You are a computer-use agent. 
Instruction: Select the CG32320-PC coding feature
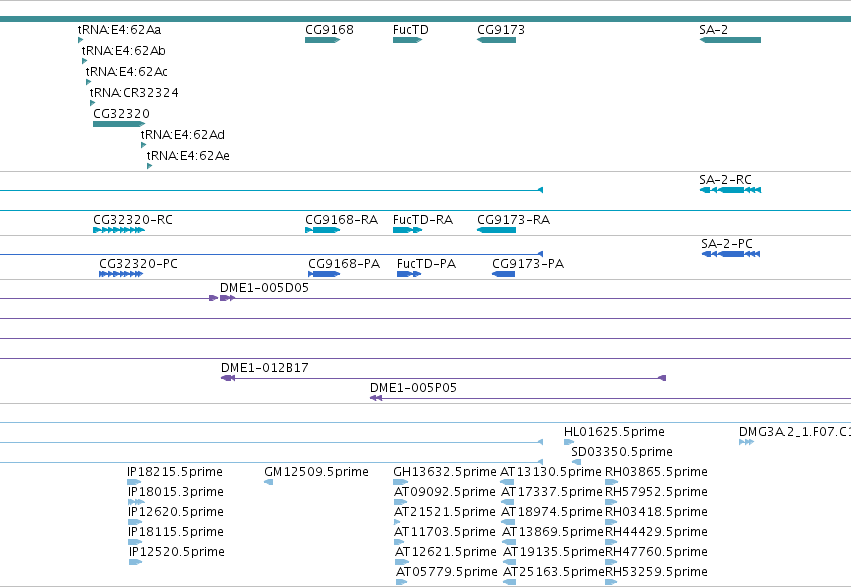pos(121,274)
